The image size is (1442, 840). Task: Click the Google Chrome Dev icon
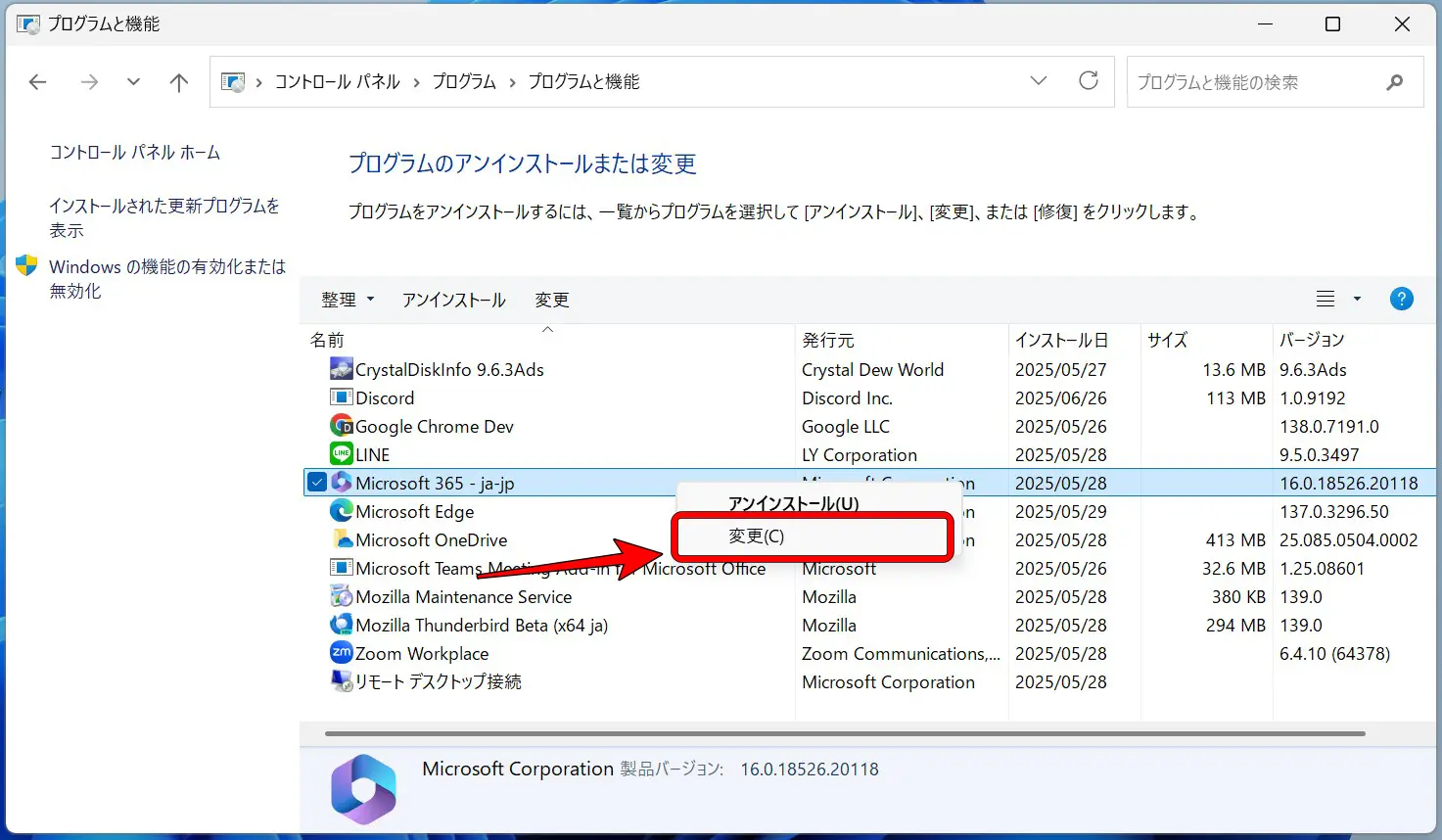[342, 426]
